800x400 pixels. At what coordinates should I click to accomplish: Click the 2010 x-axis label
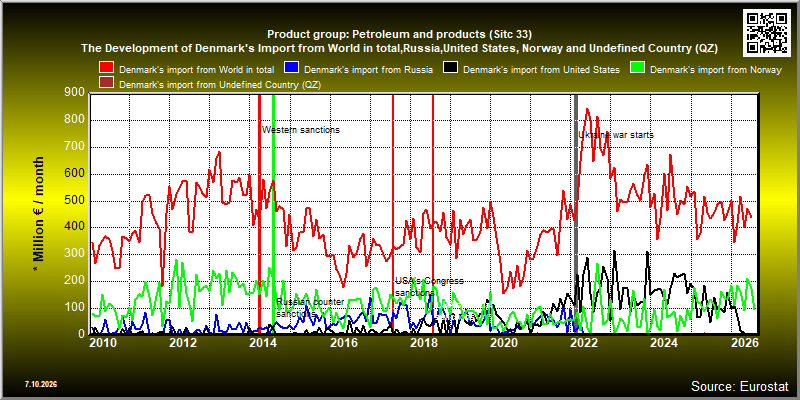(x=103, y=342)
